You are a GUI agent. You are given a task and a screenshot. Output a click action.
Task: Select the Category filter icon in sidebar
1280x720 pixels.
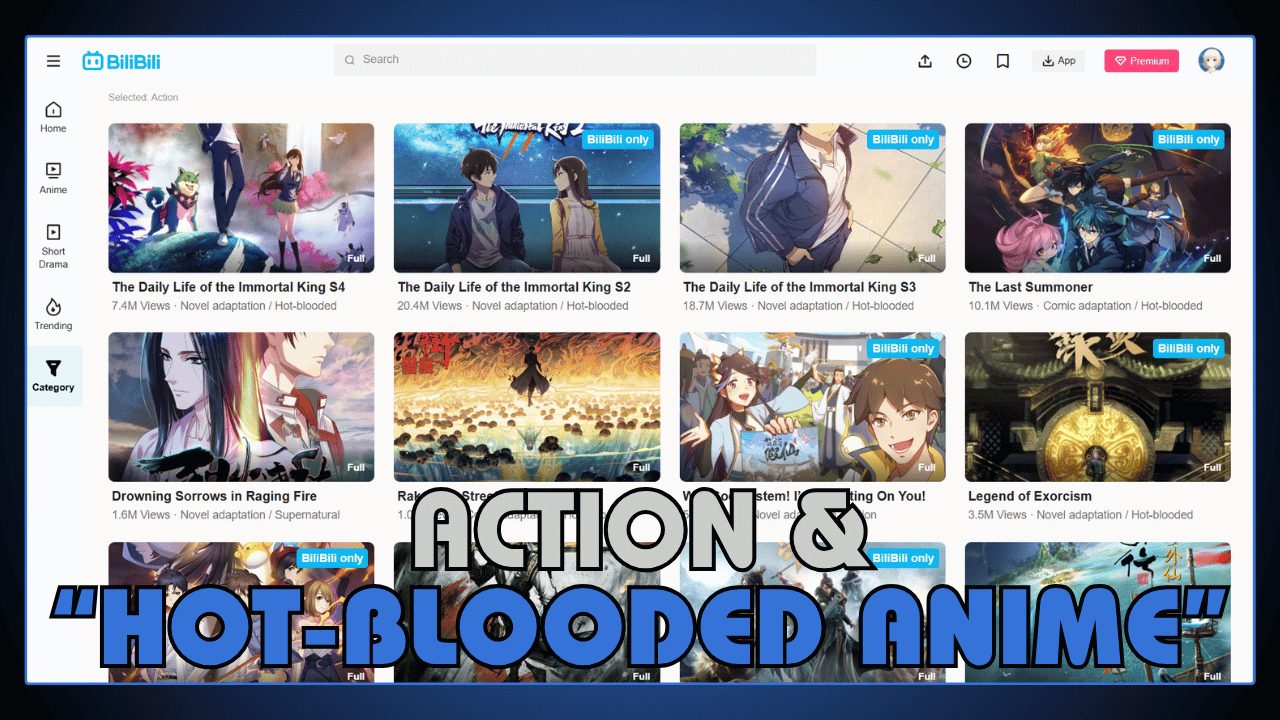(52, 372)
